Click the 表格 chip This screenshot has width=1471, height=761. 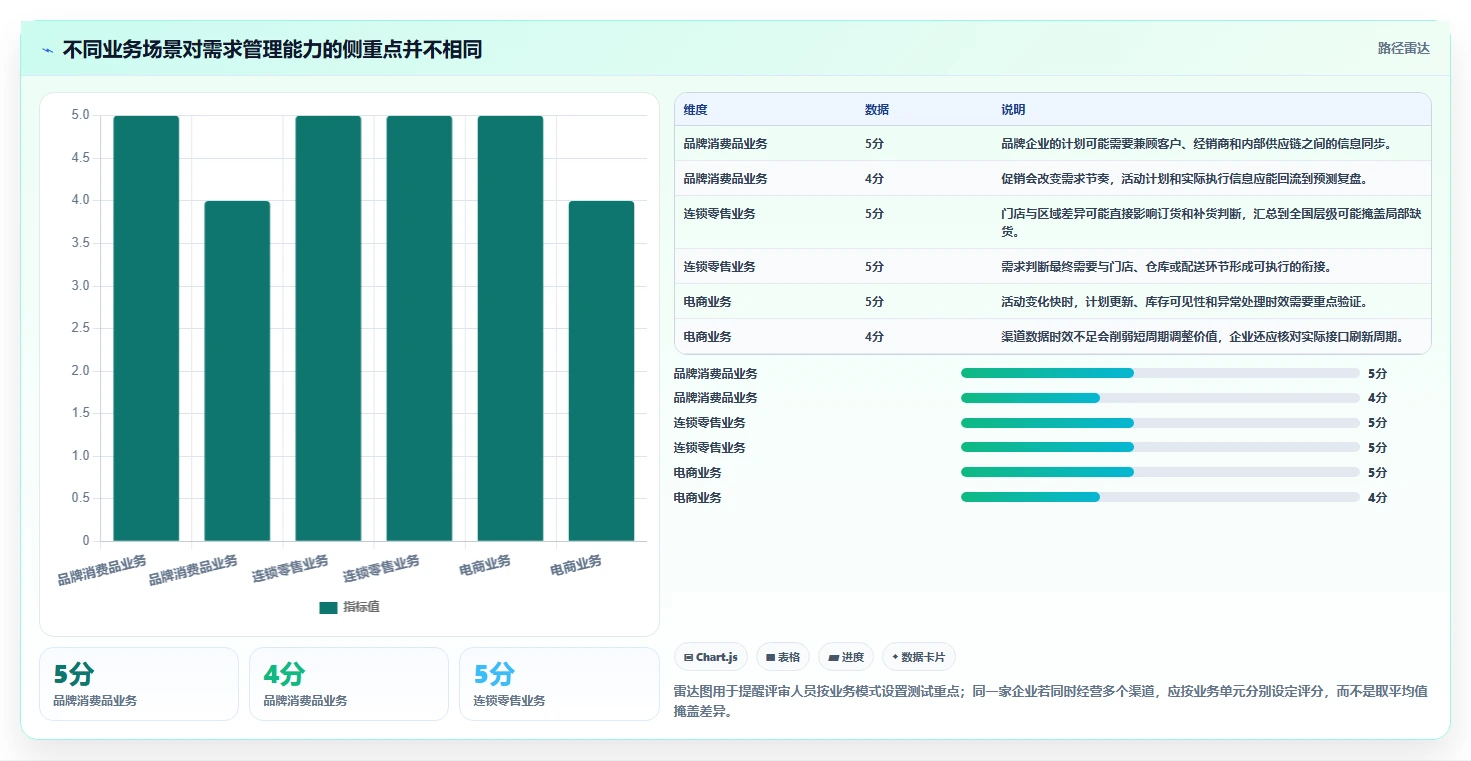coord(782,657)
